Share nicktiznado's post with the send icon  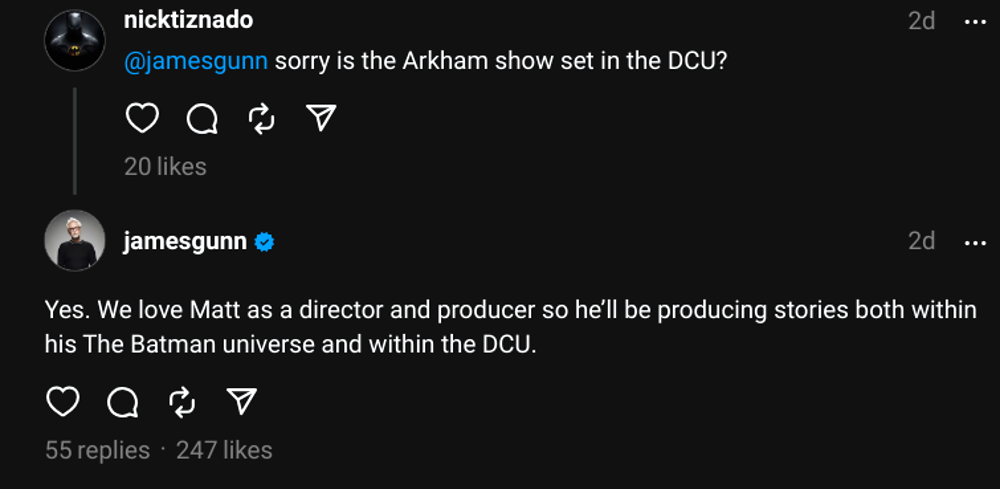click(x=320, y=119)
